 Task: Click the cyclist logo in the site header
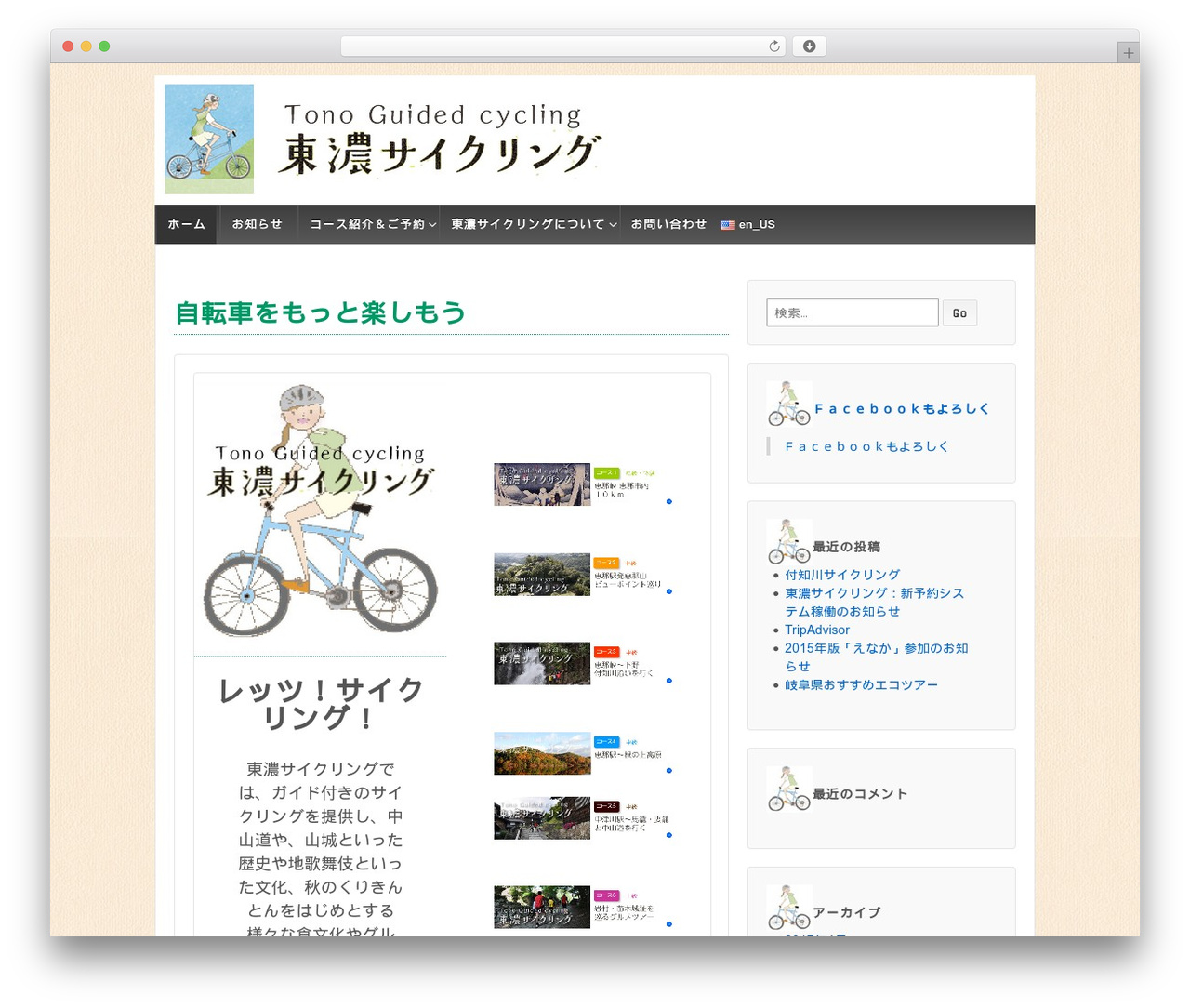pyautogui.click(x=209, y=139)
